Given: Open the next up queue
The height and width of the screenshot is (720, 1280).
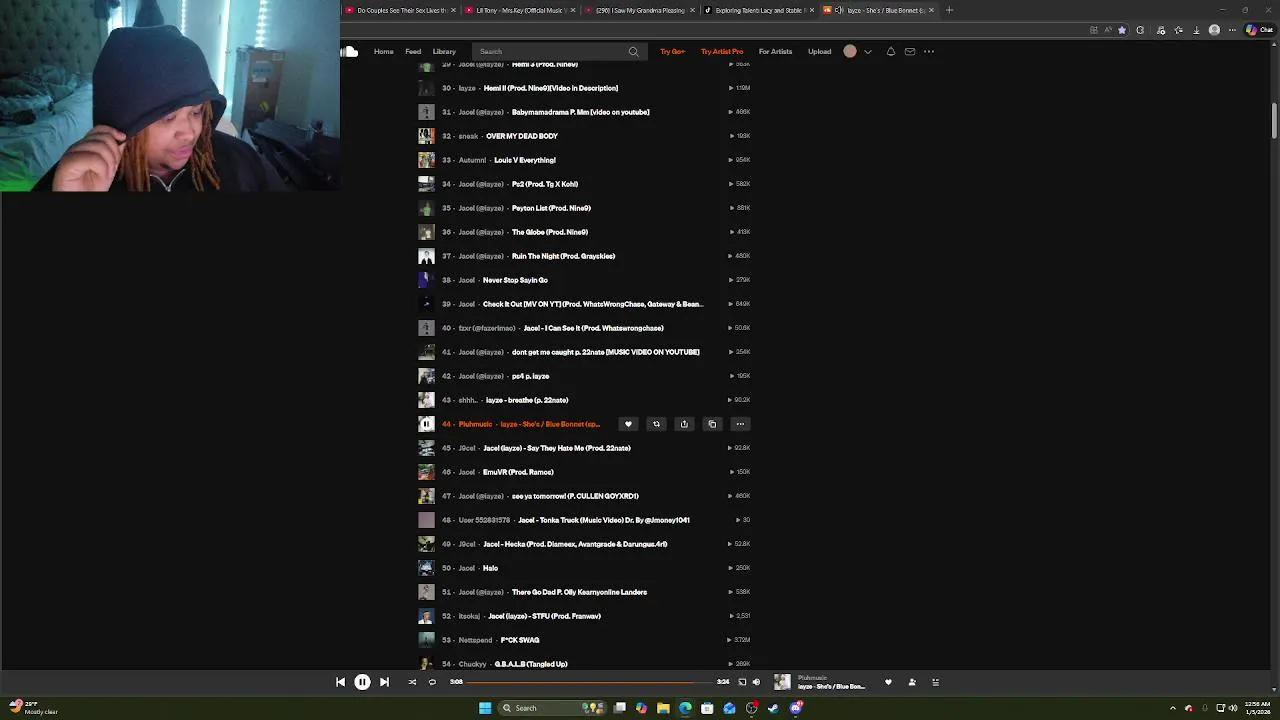Looking at the screenshot, I should [x=935, y=682].
